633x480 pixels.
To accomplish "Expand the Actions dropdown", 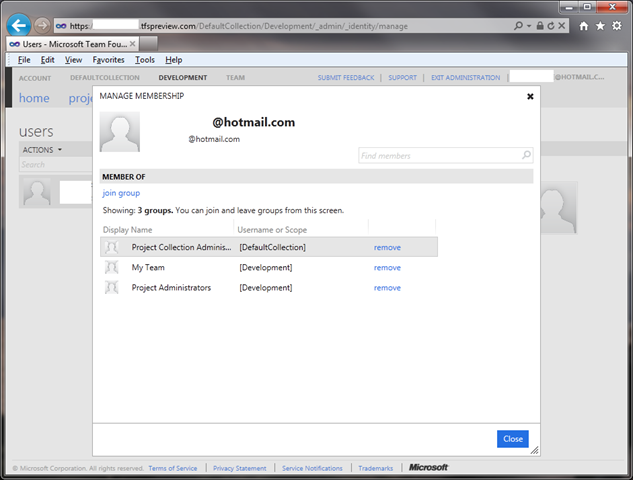I will click(x=42, y=150).
